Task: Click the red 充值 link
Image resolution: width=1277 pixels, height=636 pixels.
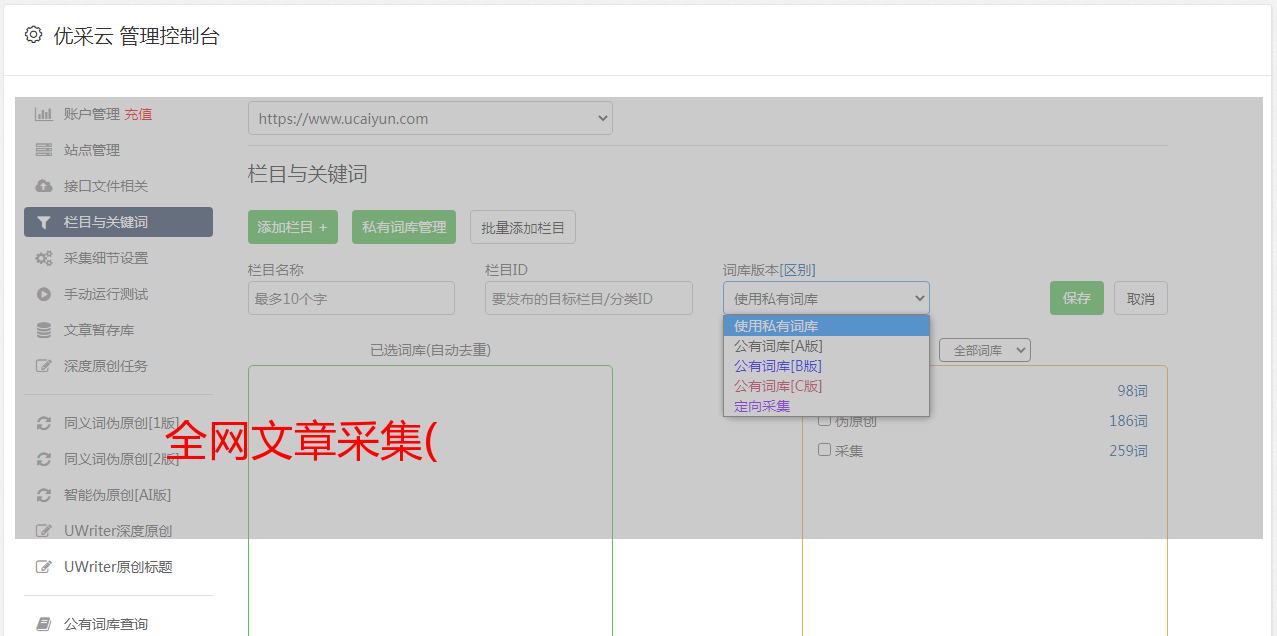Action: [x=138, y=114]
